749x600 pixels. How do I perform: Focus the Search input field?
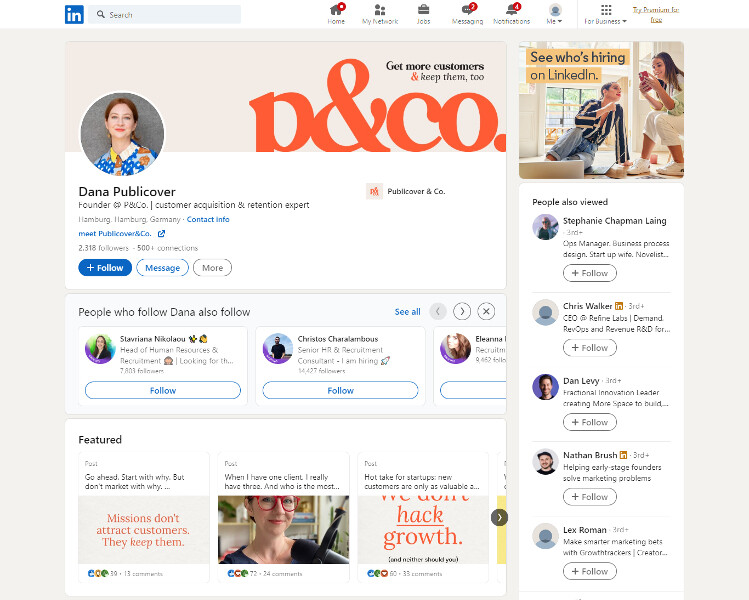(x=164, y=14)
